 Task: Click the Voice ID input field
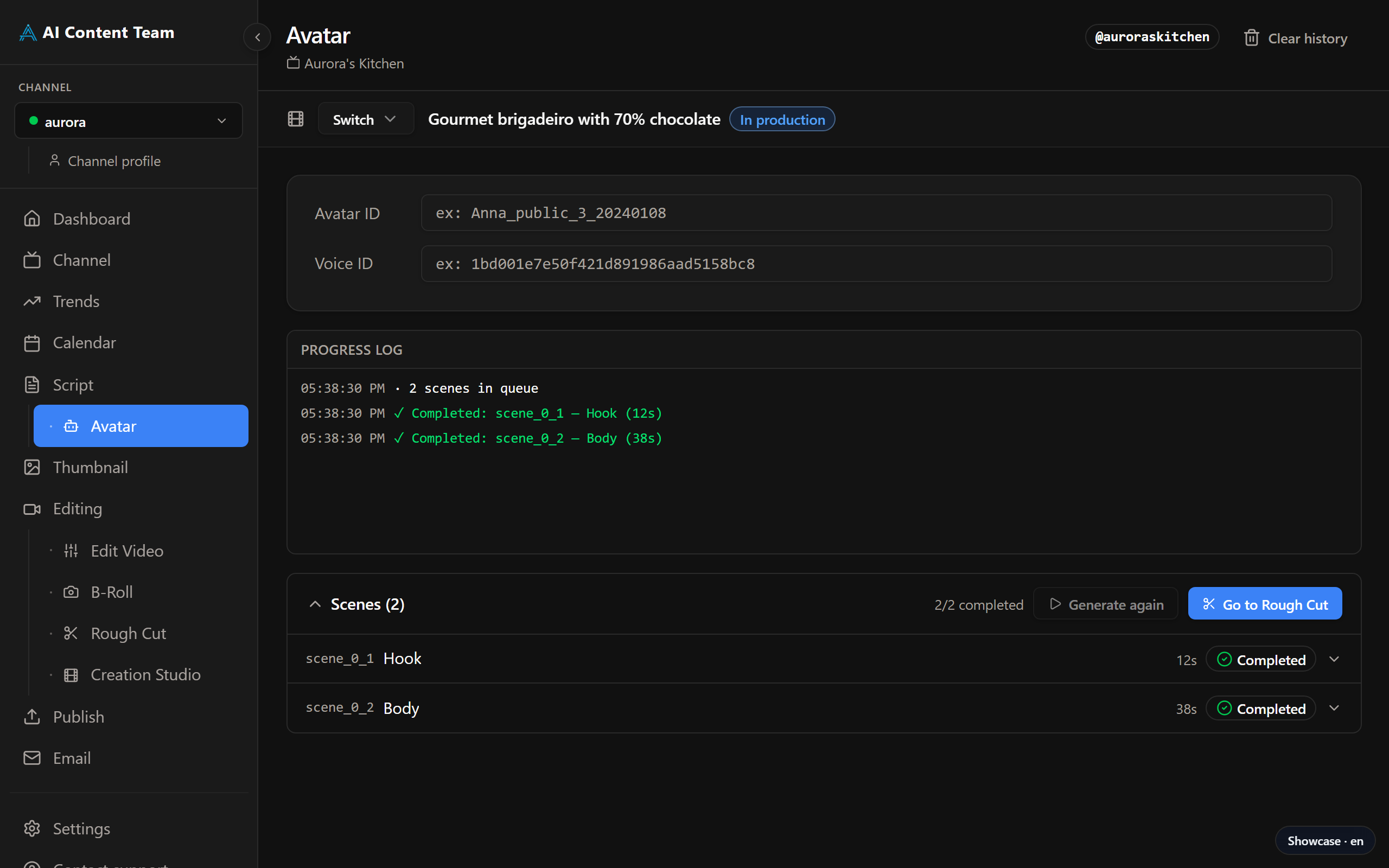click(x=876, y=264)
